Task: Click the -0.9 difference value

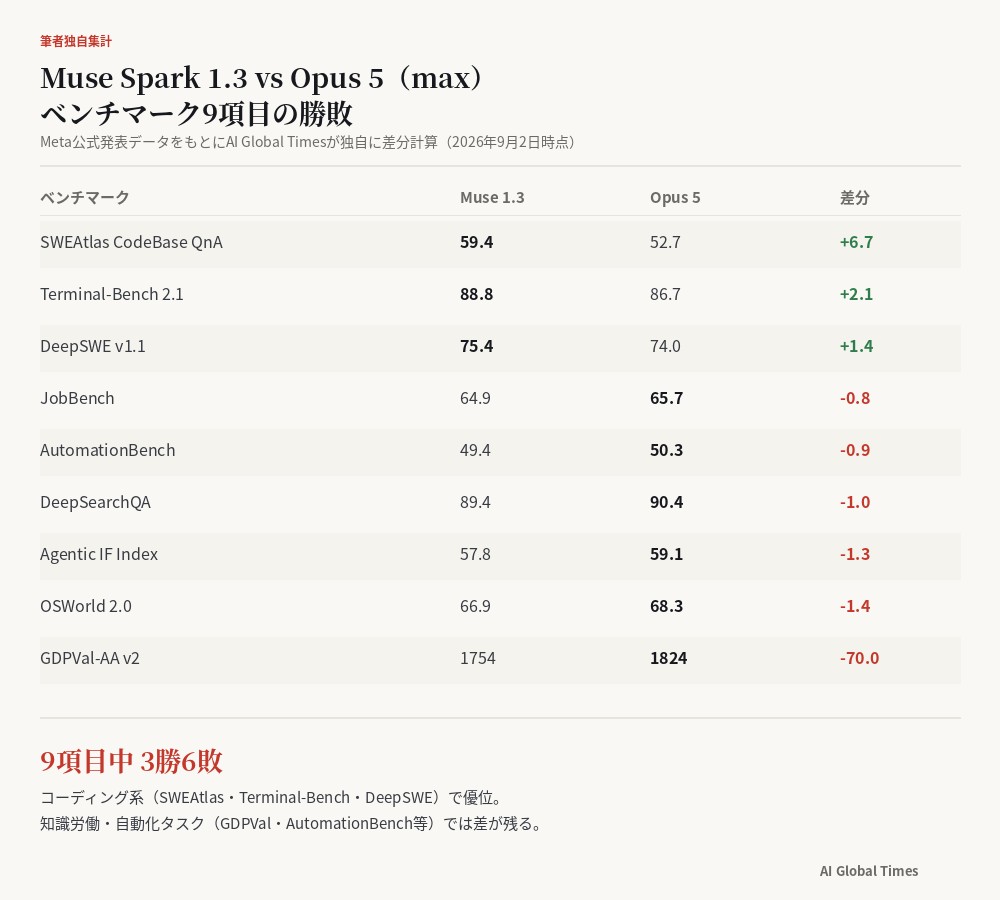Action: (x=855, y=450)
